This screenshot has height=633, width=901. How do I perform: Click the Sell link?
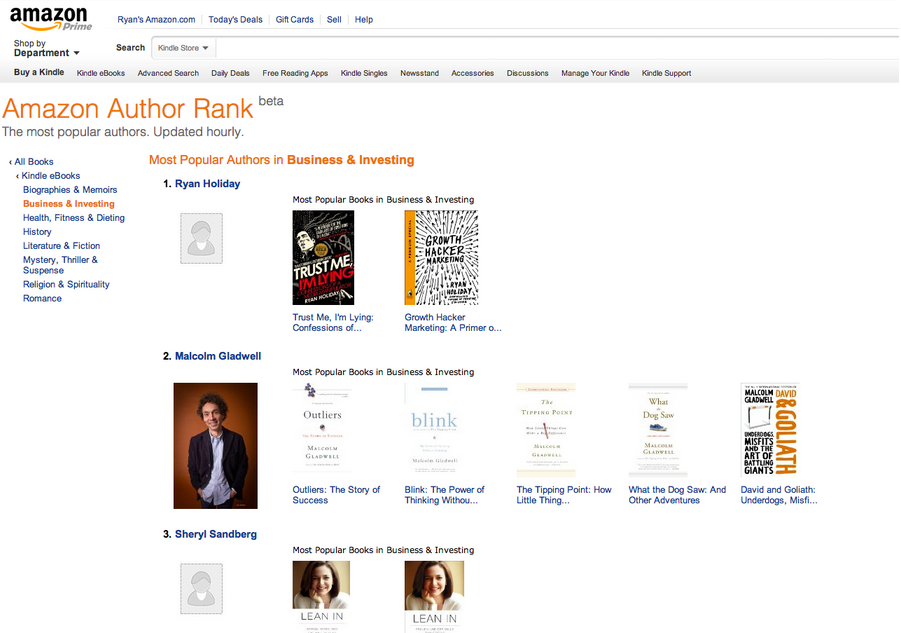[334, 20]
